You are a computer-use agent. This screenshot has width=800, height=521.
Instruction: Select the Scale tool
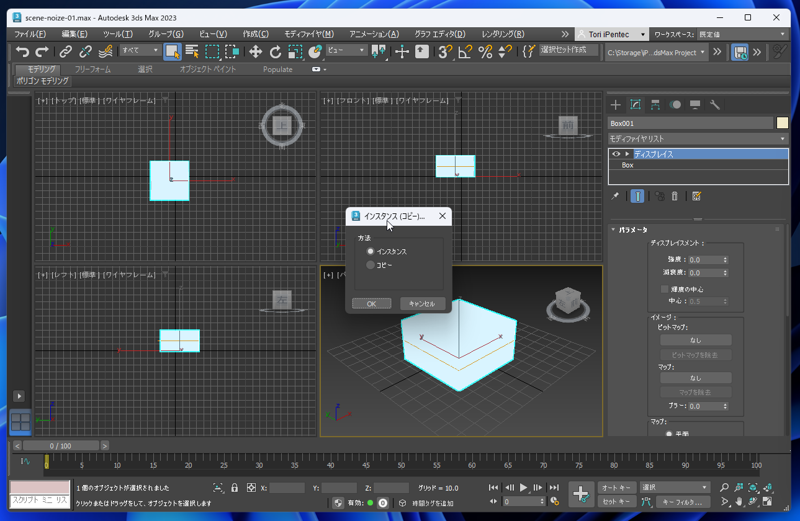click(x=295, y=52)
